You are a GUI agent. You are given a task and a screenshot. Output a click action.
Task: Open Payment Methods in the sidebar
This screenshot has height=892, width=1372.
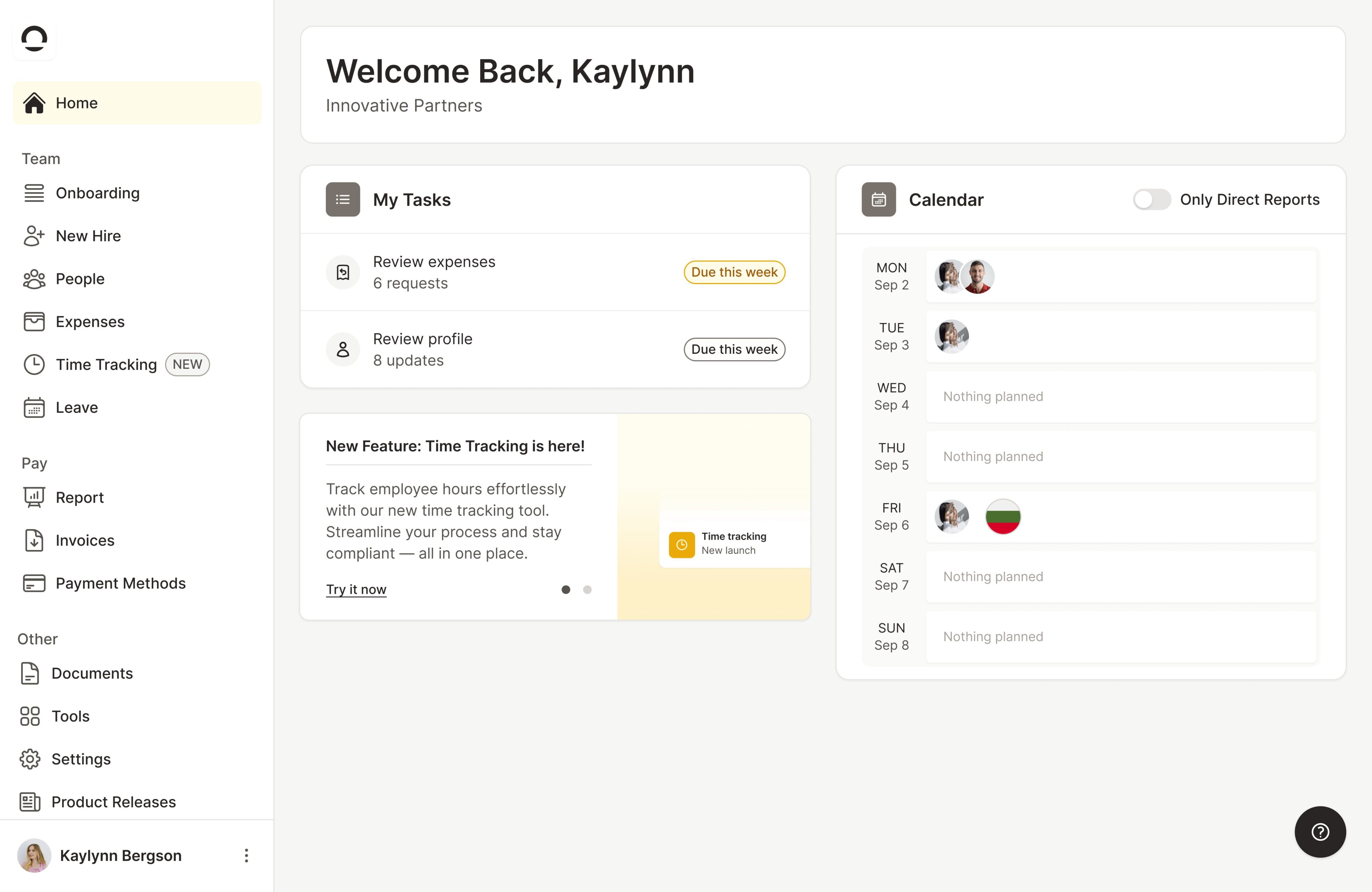pyautogui.click(x=120, y=584)
